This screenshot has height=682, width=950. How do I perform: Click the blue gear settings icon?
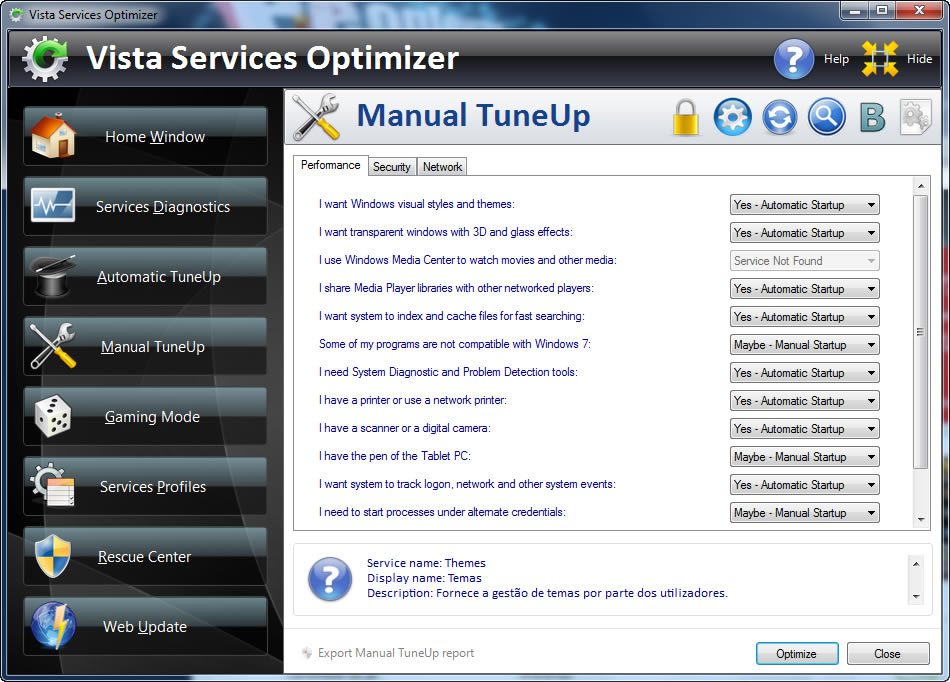(x=732, y=117)
